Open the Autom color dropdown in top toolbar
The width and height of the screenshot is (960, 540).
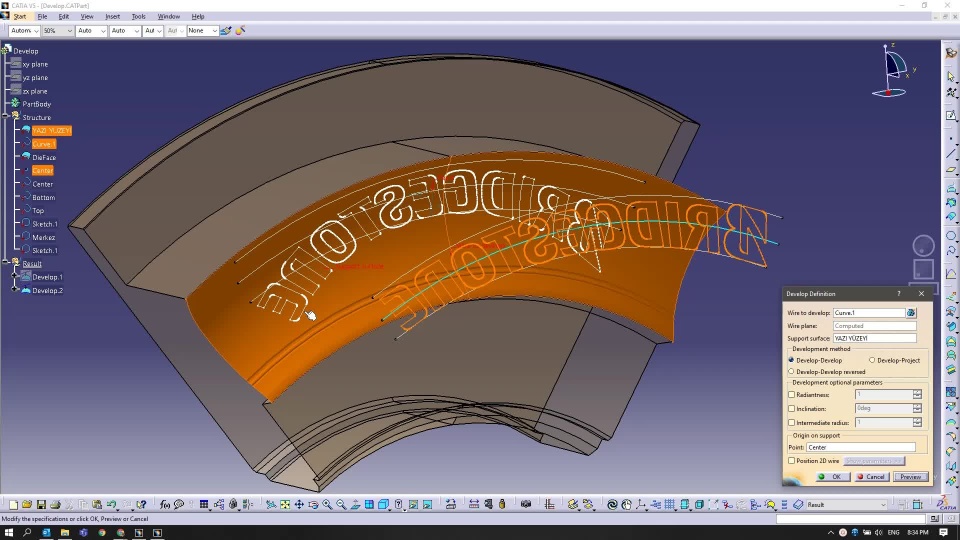24,31
